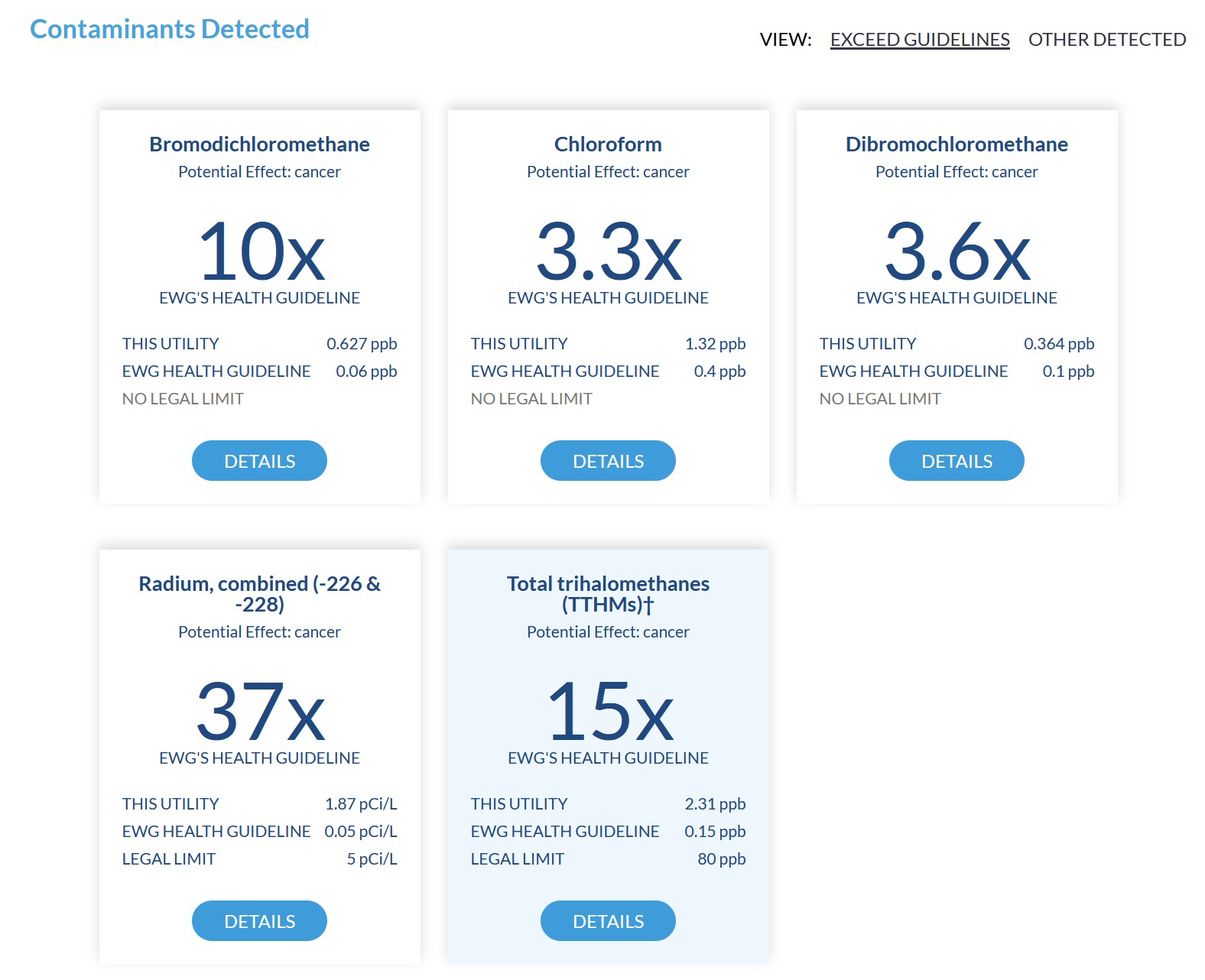Click the 5 pCi/L legal limit value
This screenshot has height=980, width=1205.
point(372,859)
